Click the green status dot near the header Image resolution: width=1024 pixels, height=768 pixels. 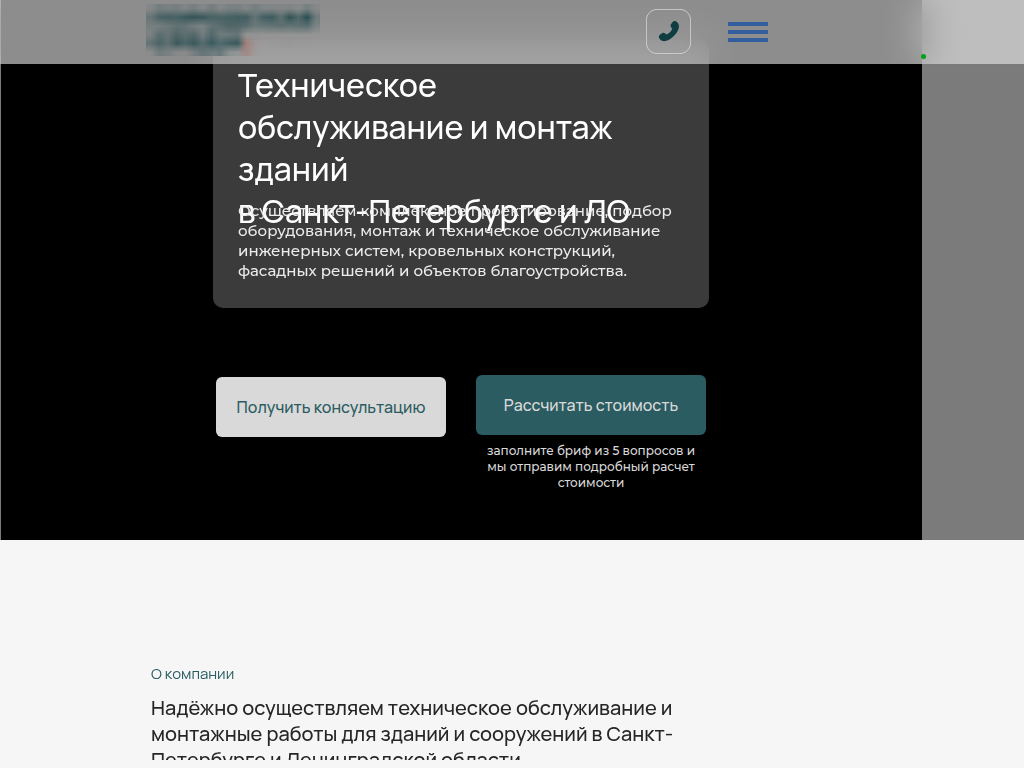(x=922, y=56)
